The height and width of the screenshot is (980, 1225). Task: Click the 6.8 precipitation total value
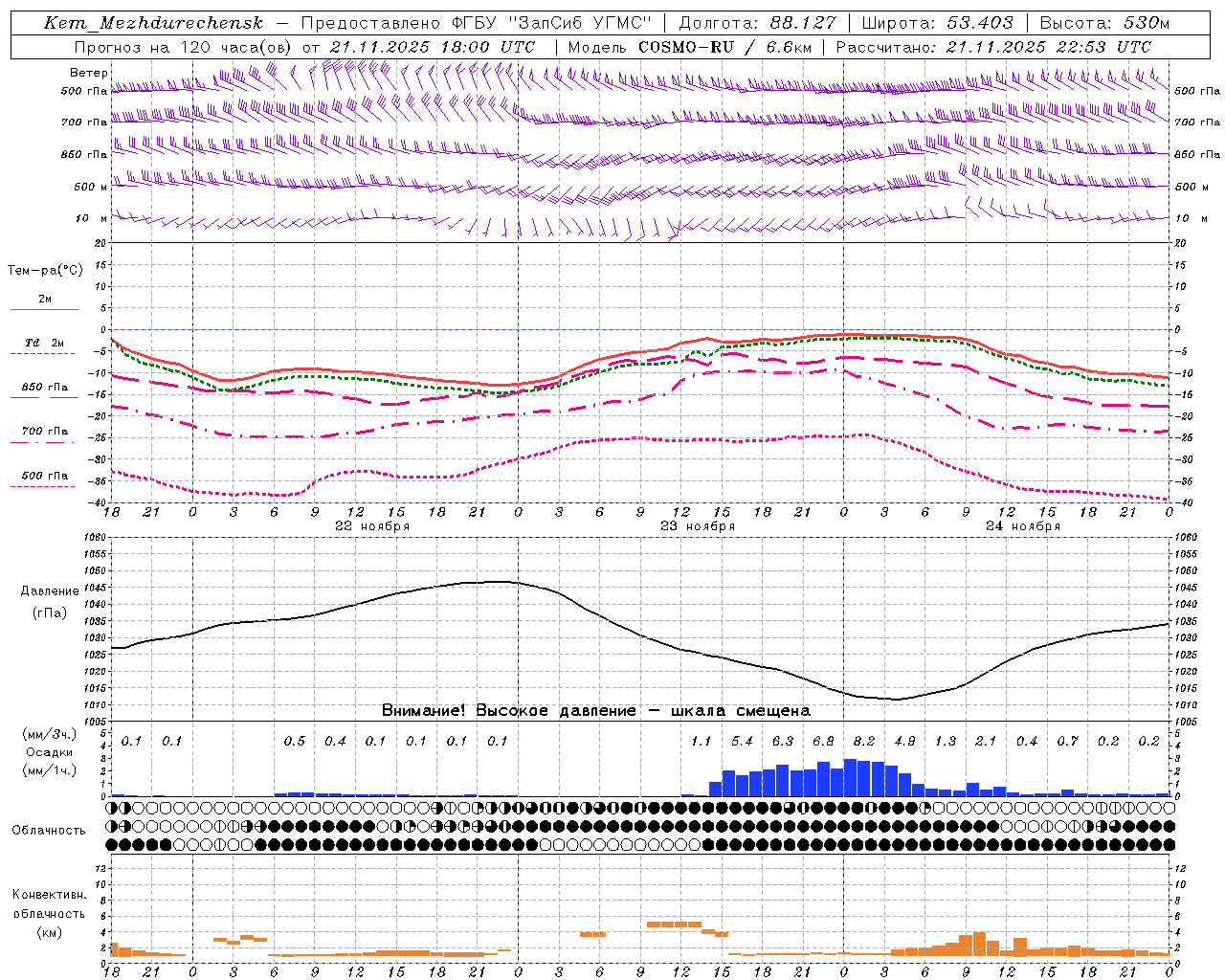[x=823, y=741]
